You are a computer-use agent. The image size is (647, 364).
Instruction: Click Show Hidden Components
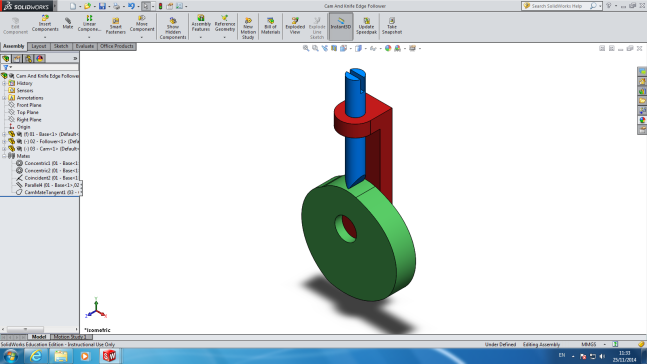coord(173,28)
